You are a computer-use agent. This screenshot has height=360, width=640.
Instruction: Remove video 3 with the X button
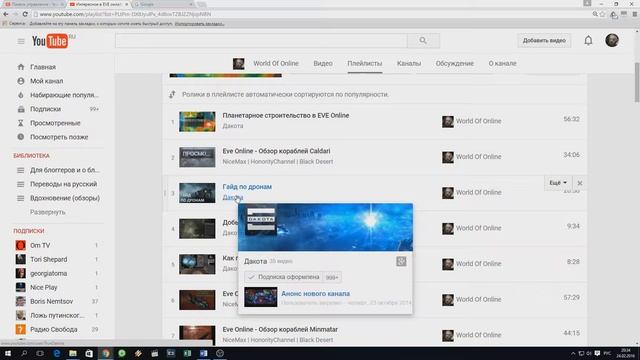pyautogui.click(x=580, y=183)
